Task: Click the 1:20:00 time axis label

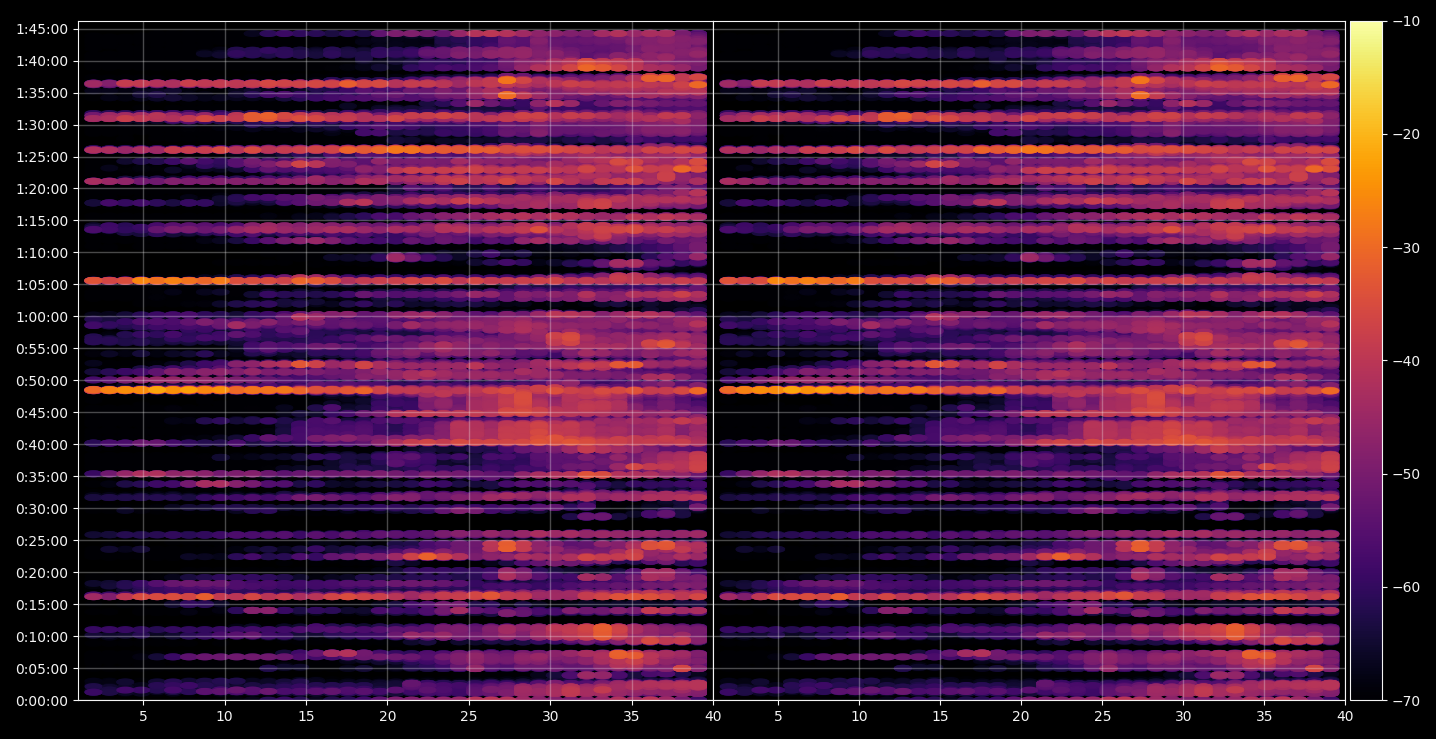Action: pos(42,189)
